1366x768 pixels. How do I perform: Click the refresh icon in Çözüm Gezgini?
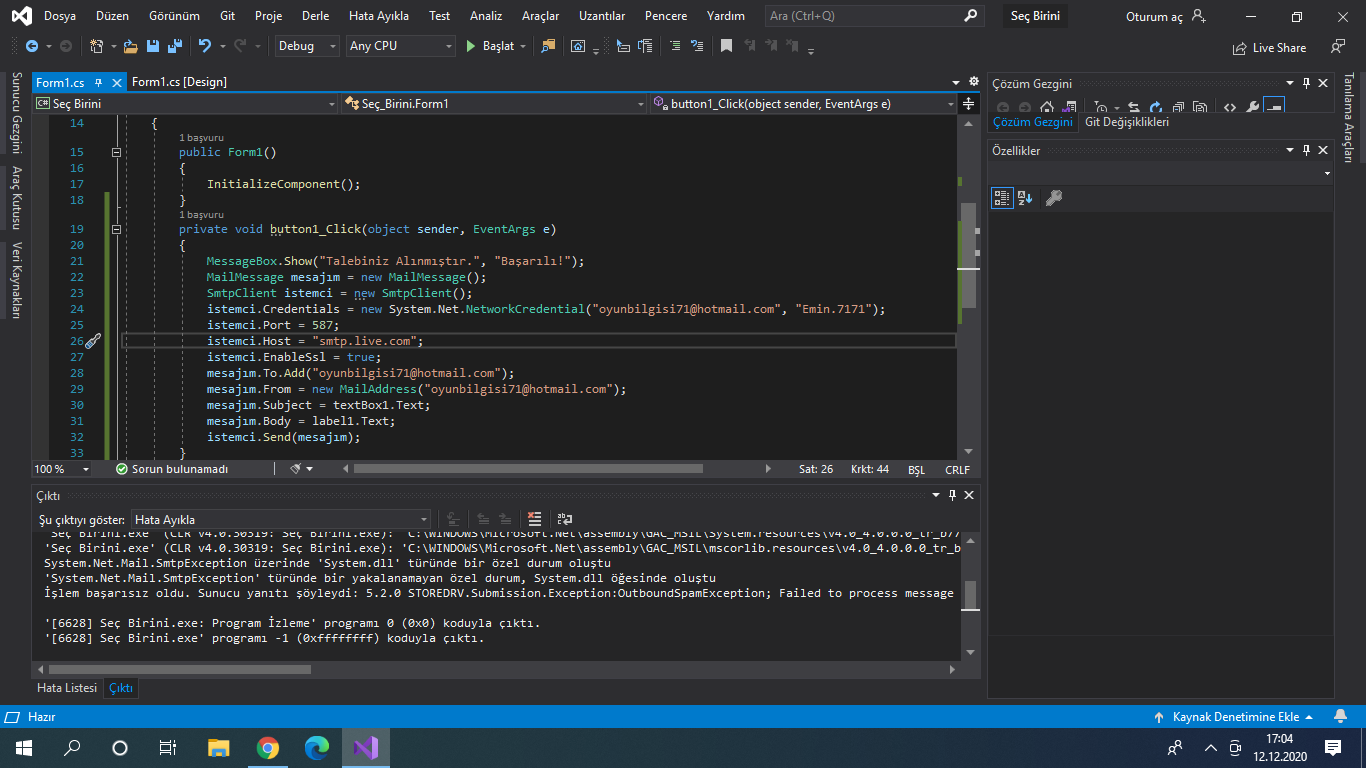pyautogui.click(x=1155, y=108)
